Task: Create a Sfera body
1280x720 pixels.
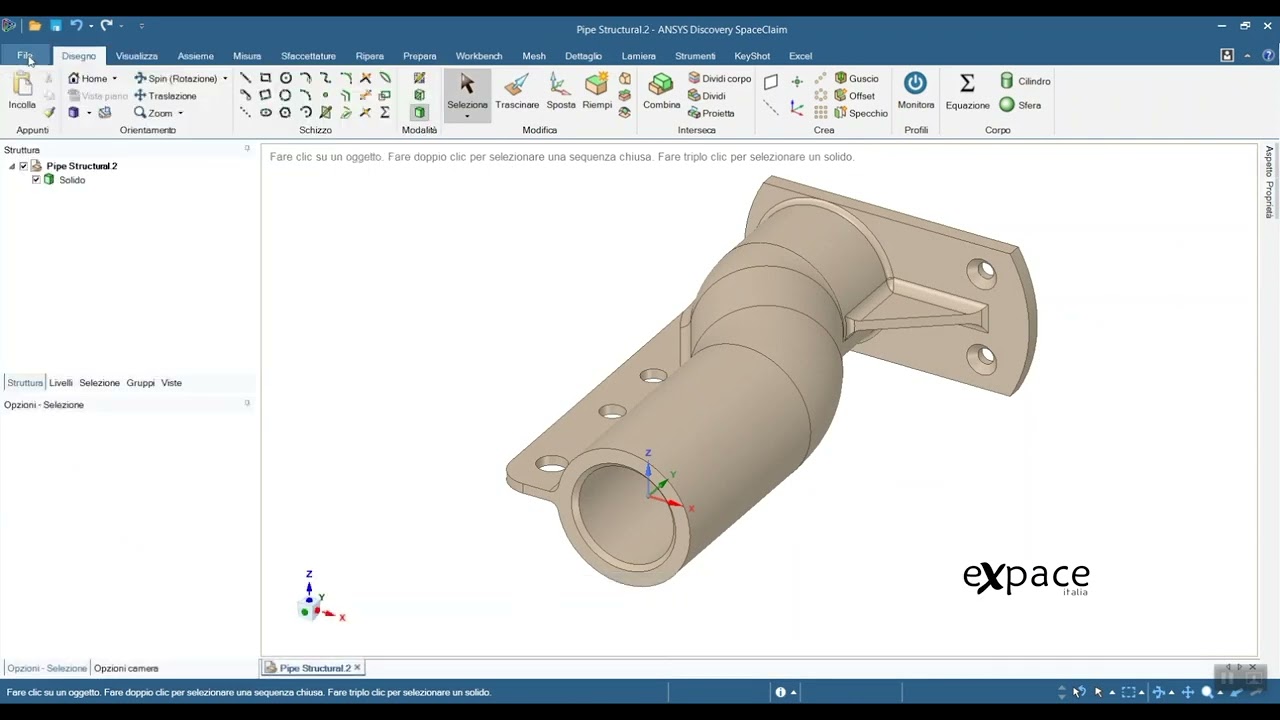Action: (1021, 105)
